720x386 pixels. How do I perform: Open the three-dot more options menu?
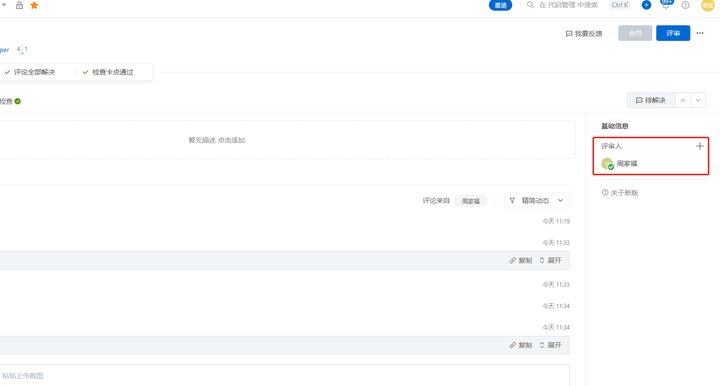click(x=700, y=33)
